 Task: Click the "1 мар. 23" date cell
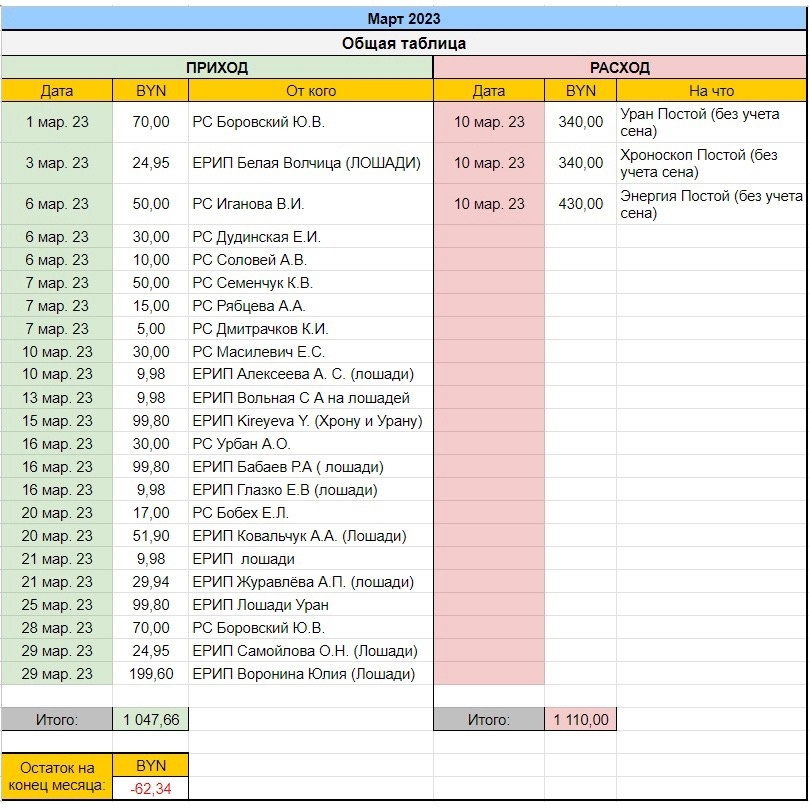[x=57, y=122]
